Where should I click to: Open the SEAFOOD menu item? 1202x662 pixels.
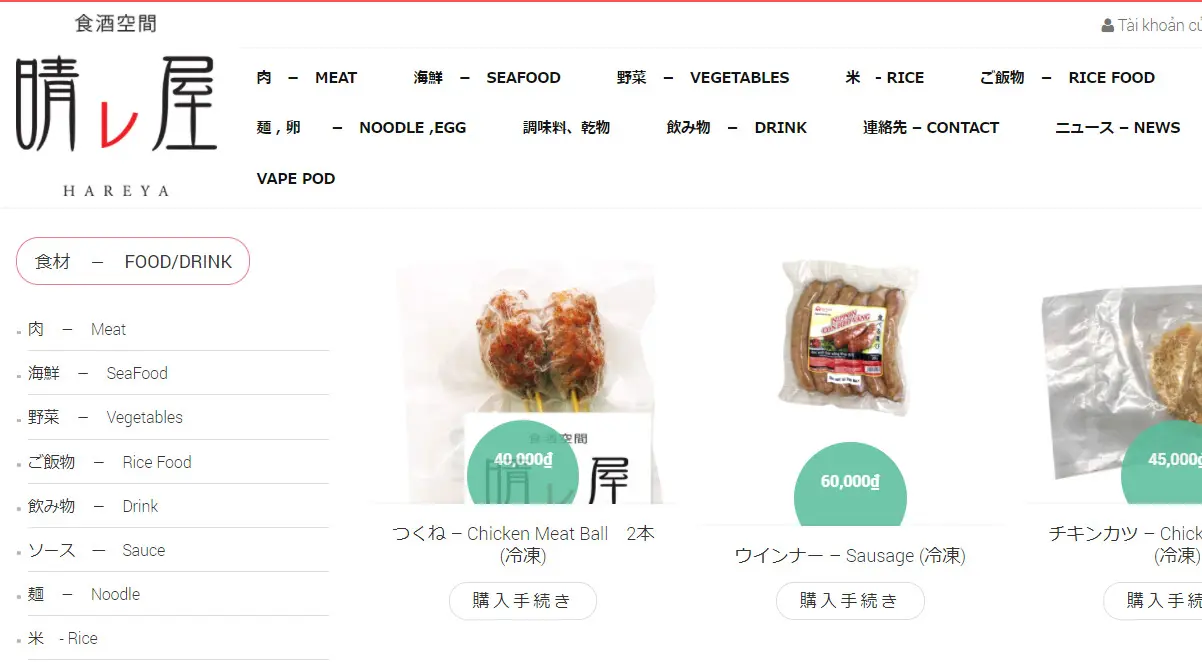point(487,77)
